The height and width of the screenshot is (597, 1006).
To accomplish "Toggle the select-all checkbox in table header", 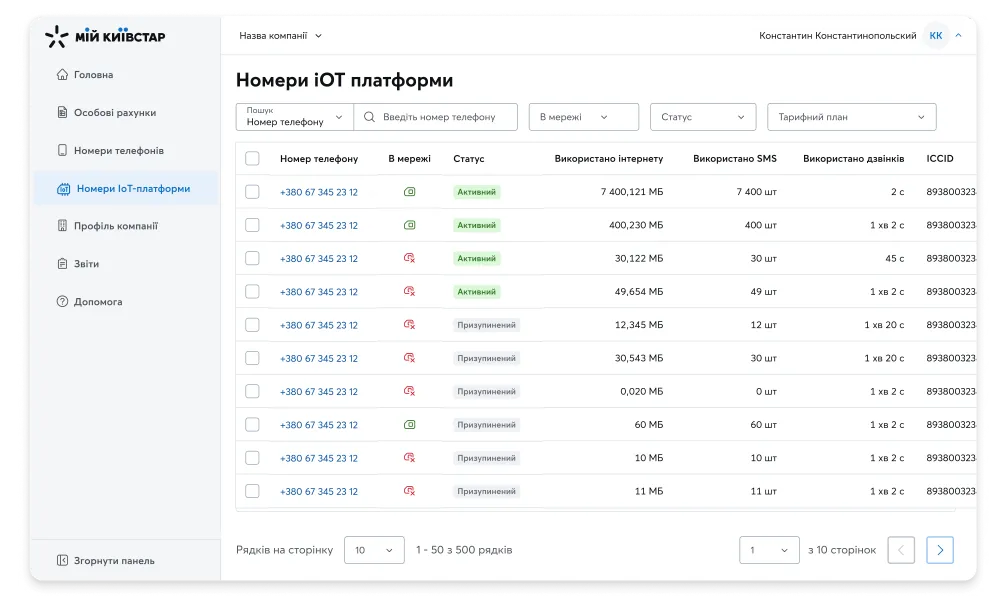I will point(252,158).
